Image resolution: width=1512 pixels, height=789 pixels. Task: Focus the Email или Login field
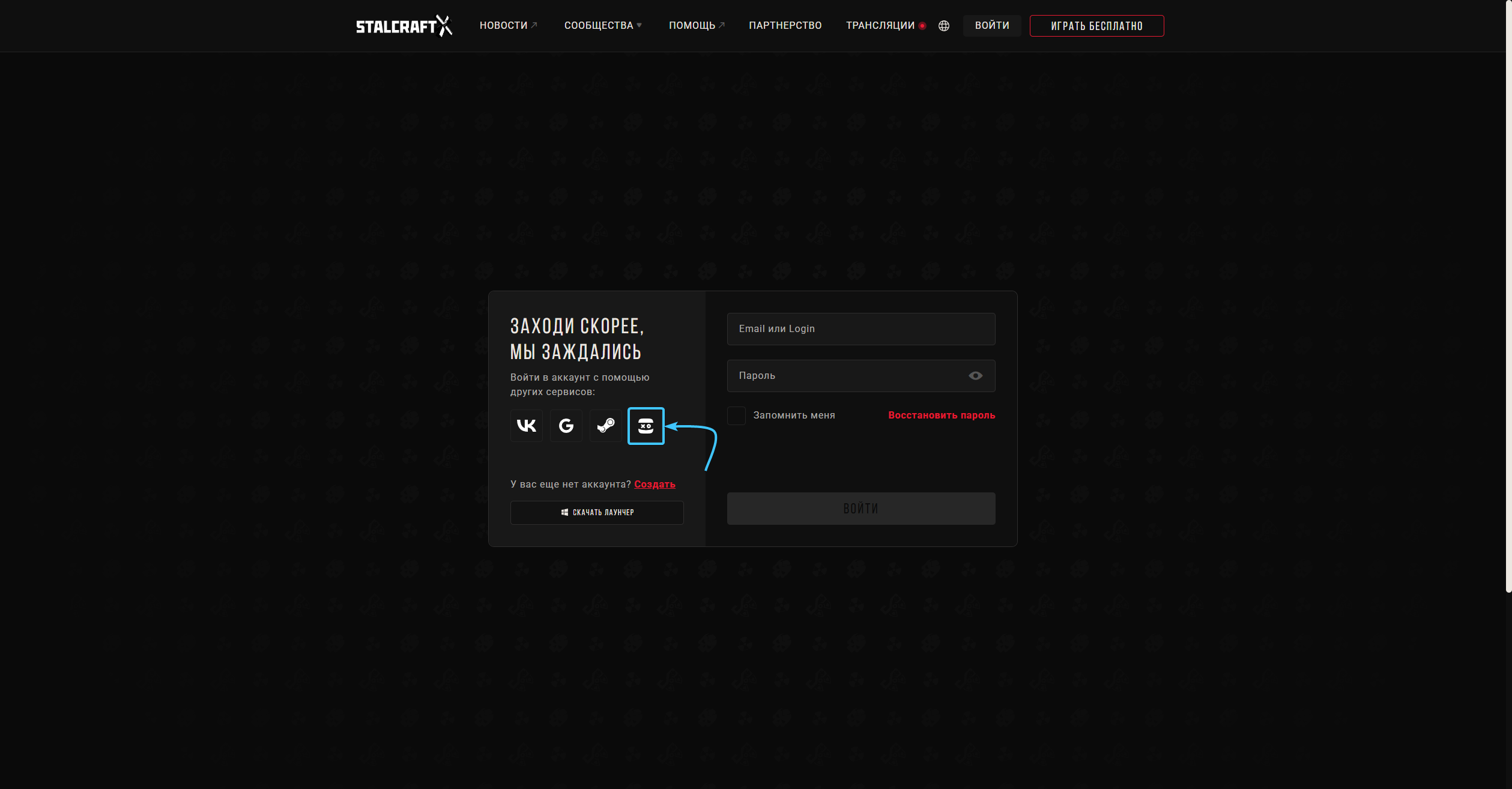[x=860, y=329]
